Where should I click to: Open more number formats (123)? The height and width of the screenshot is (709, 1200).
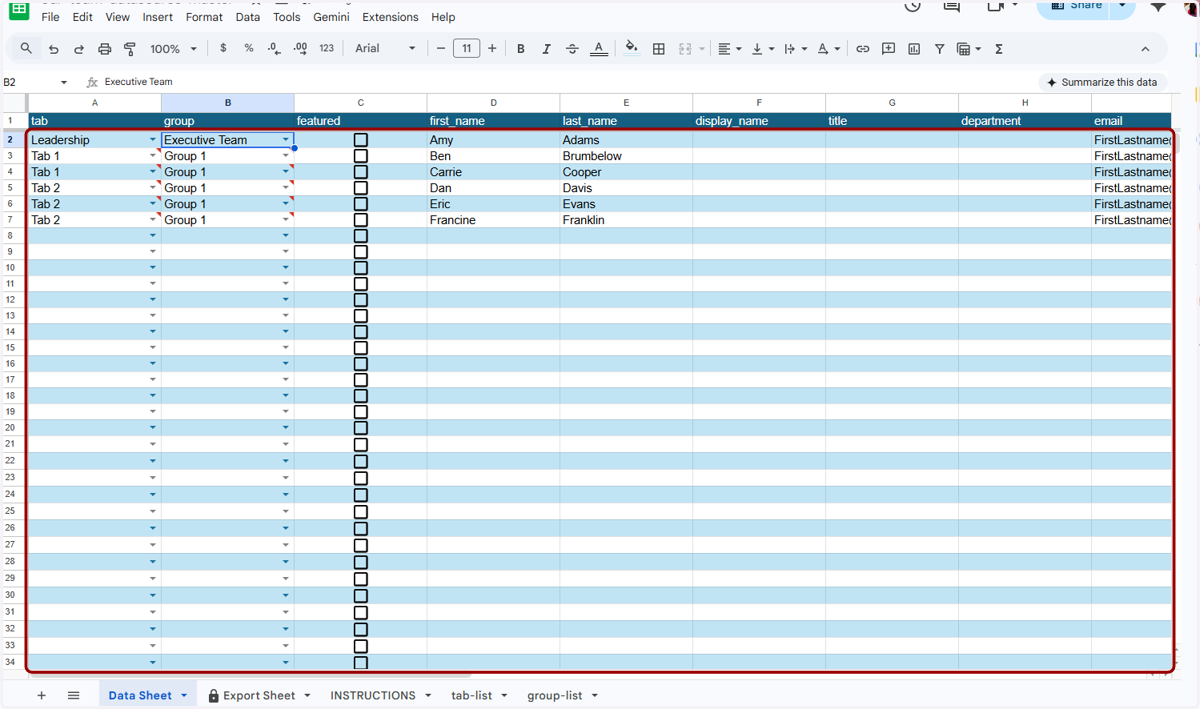pos(326,48)
